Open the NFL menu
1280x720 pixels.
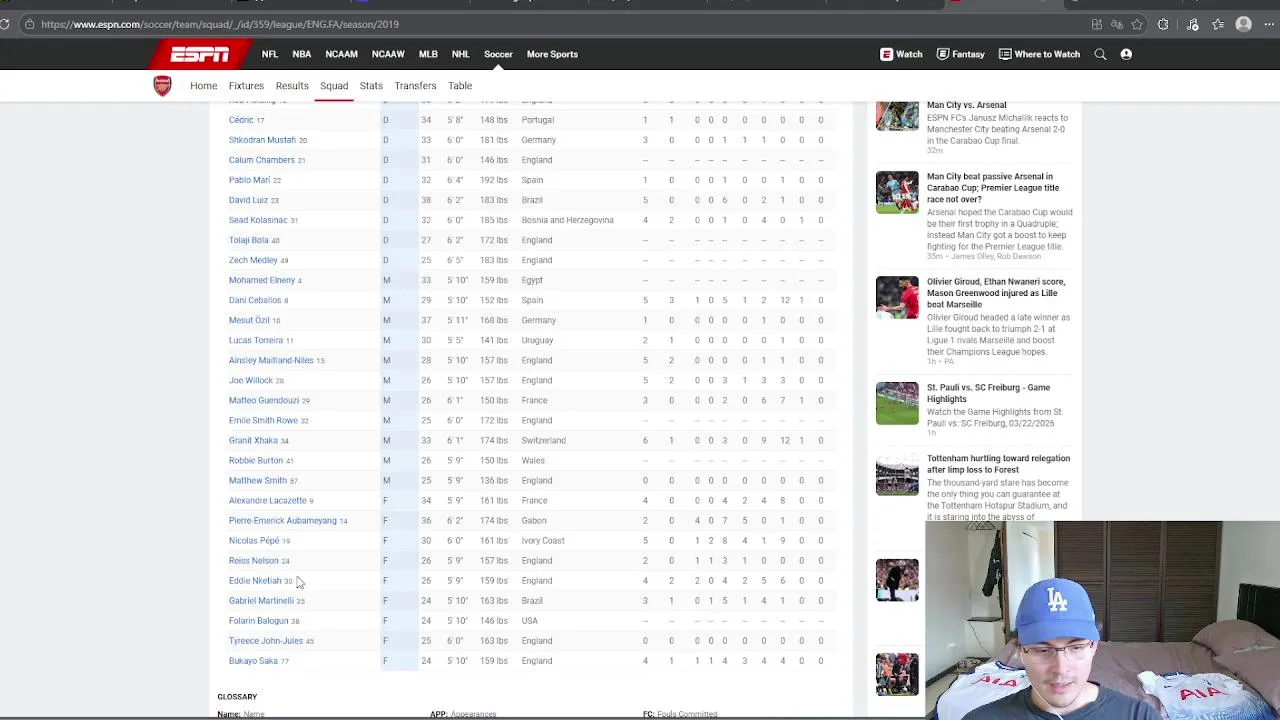[270, 54]
